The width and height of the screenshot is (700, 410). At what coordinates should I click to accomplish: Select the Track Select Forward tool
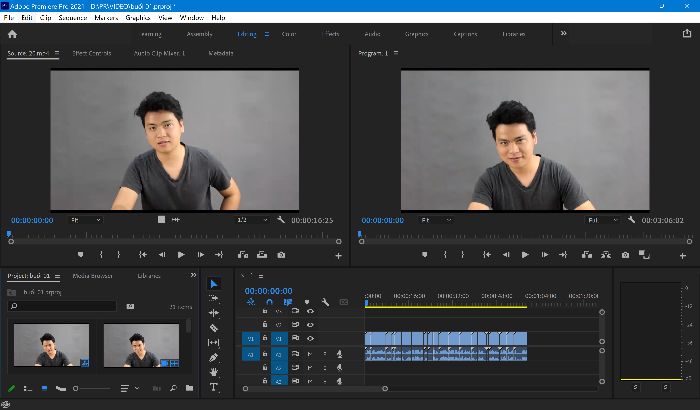coord(214,298)
